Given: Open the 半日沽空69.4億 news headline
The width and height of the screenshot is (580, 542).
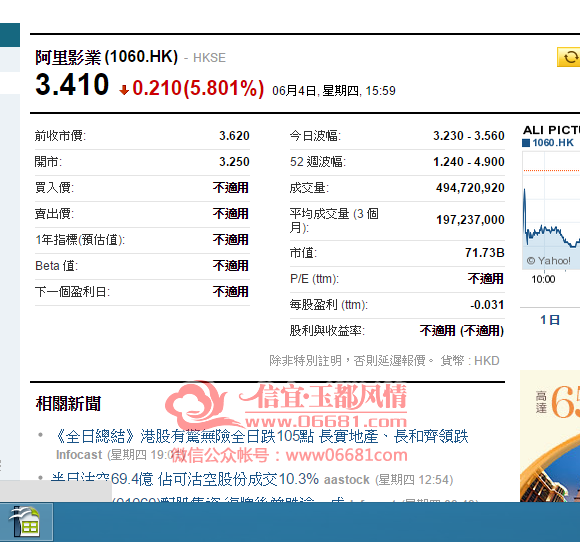Looking at the screenshot, I should click(185, 479).
